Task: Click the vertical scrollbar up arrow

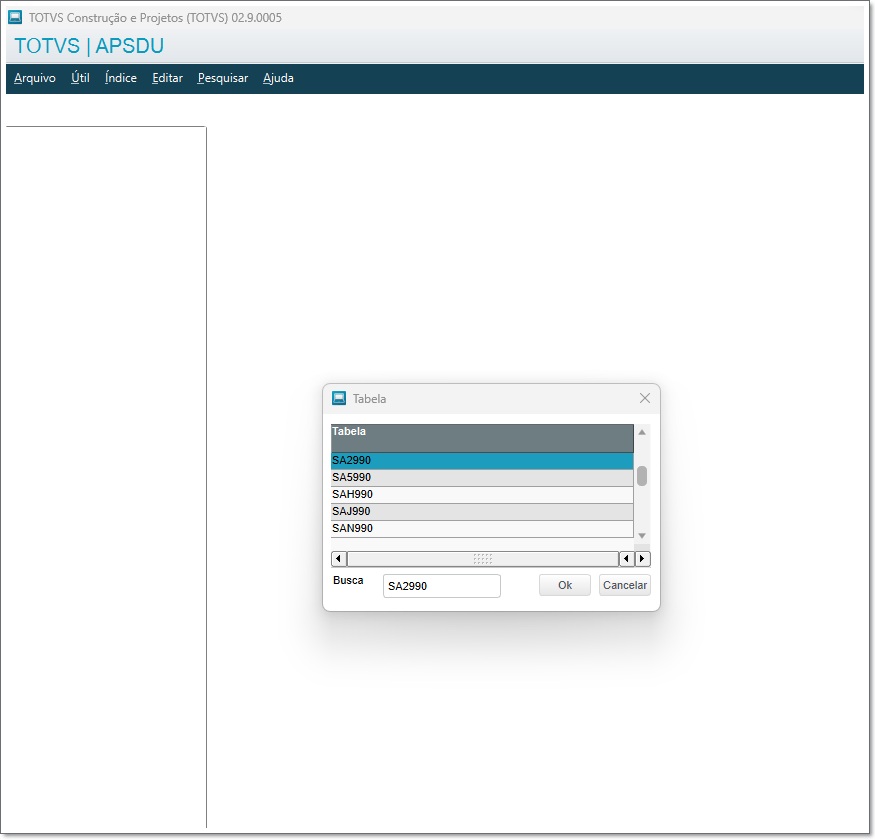Action: (642, 432)
